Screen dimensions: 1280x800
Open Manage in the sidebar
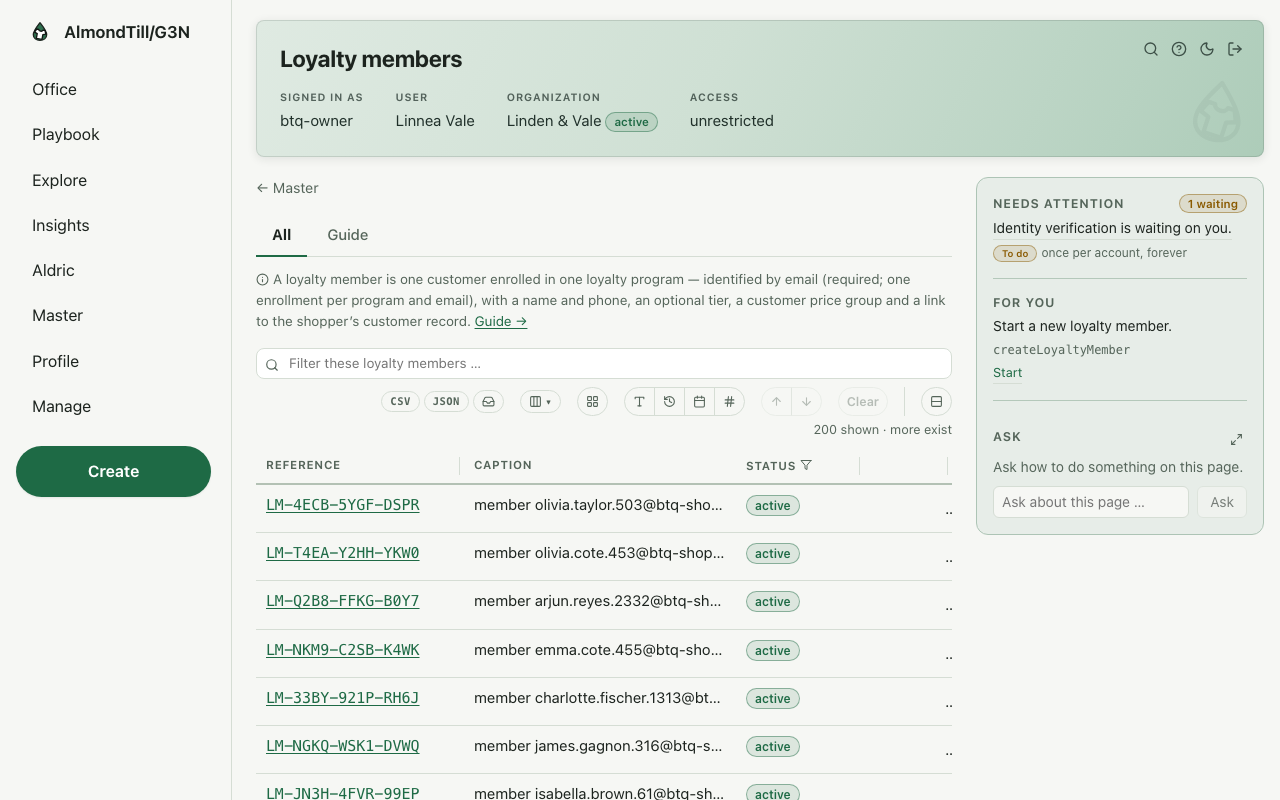[62, 406]
